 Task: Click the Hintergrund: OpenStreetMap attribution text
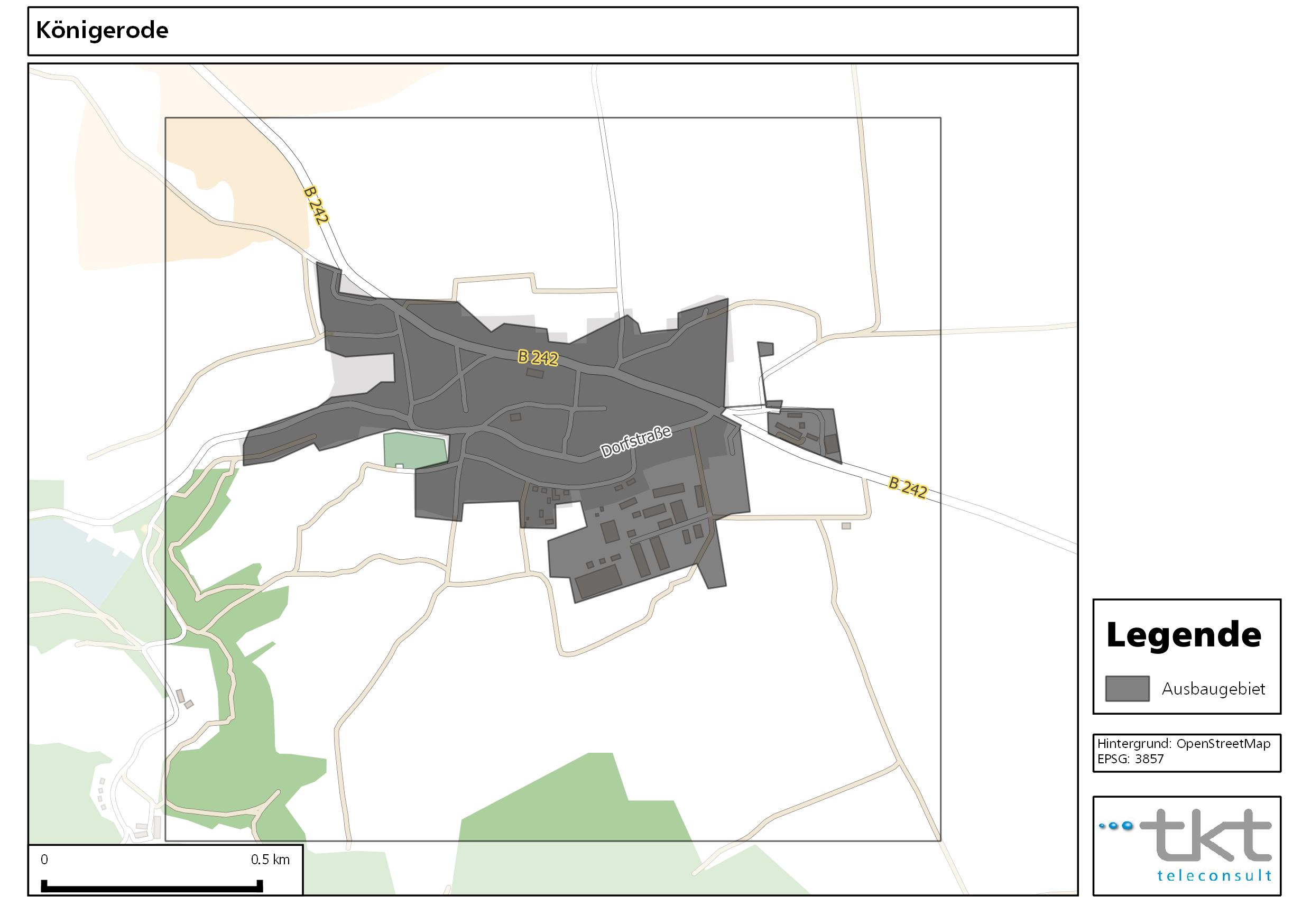[1184, 744]
